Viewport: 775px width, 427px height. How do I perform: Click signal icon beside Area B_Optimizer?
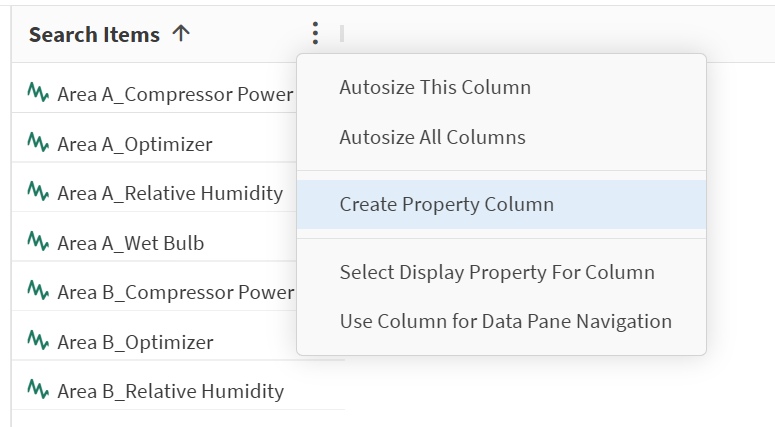[x=39, y=342]
